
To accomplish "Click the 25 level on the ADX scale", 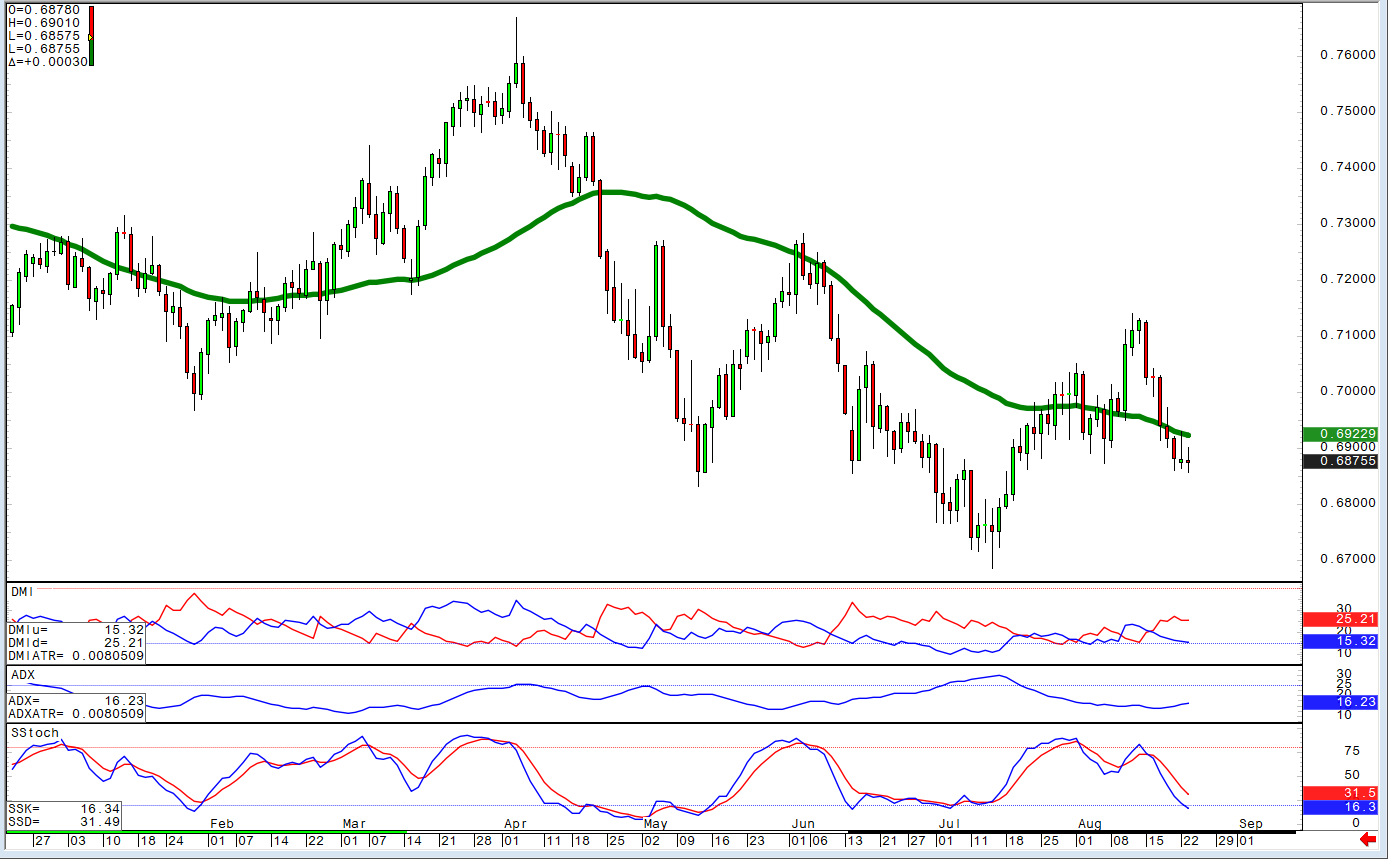I will pos(1343,683).
